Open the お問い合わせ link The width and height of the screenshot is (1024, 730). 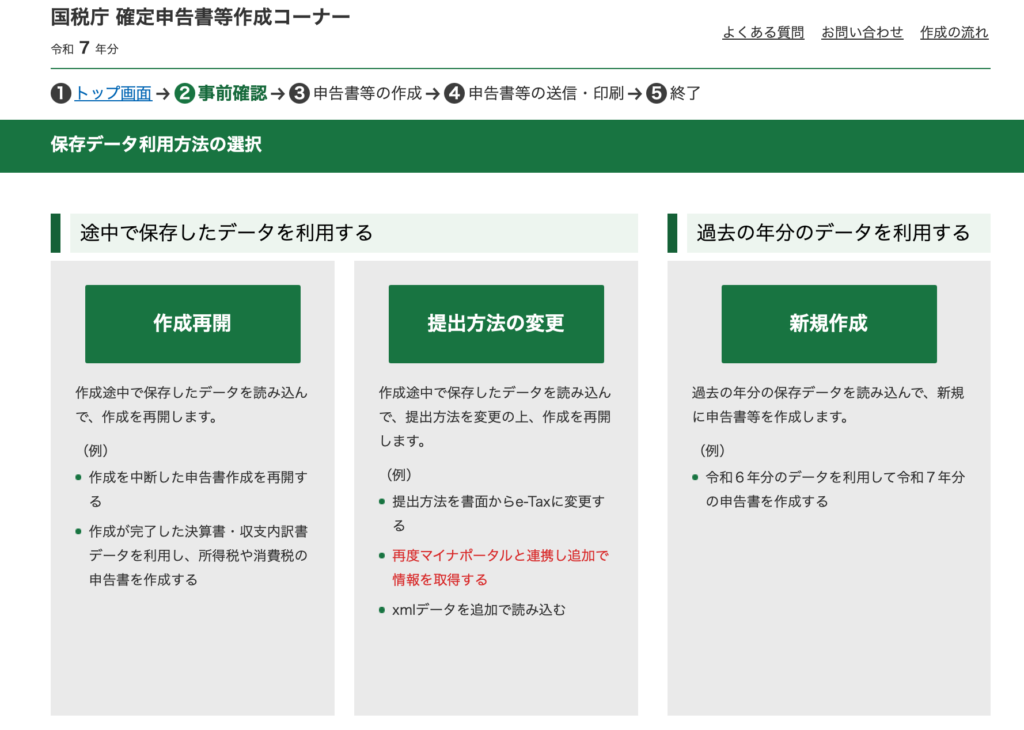[862, 32]
